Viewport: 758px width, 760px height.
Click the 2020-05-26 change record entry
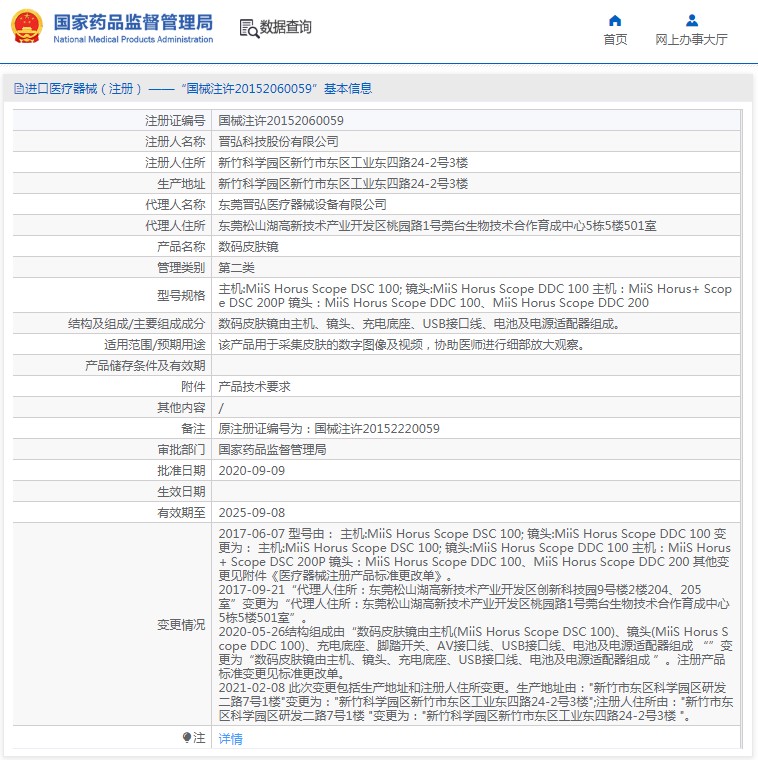(x=475, y=652)
